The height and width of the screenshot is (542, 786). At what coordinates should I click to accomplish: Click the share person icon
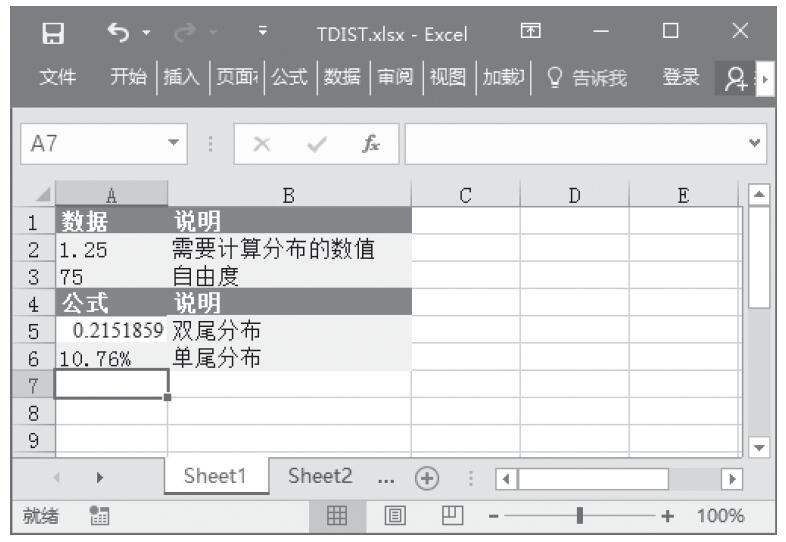click(x=735, y=78)
